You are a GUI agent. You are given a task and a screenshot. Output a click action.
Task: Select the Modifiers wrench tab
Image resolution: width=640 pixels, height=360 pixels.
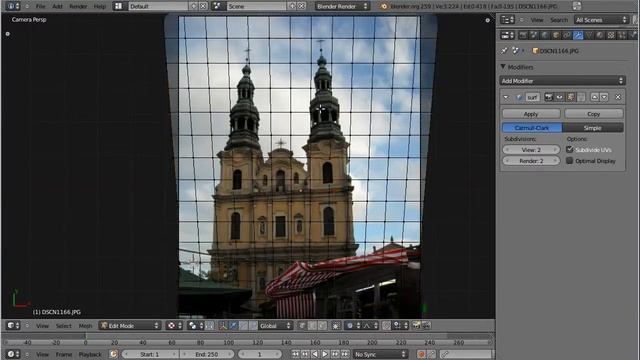click(578, 36)
